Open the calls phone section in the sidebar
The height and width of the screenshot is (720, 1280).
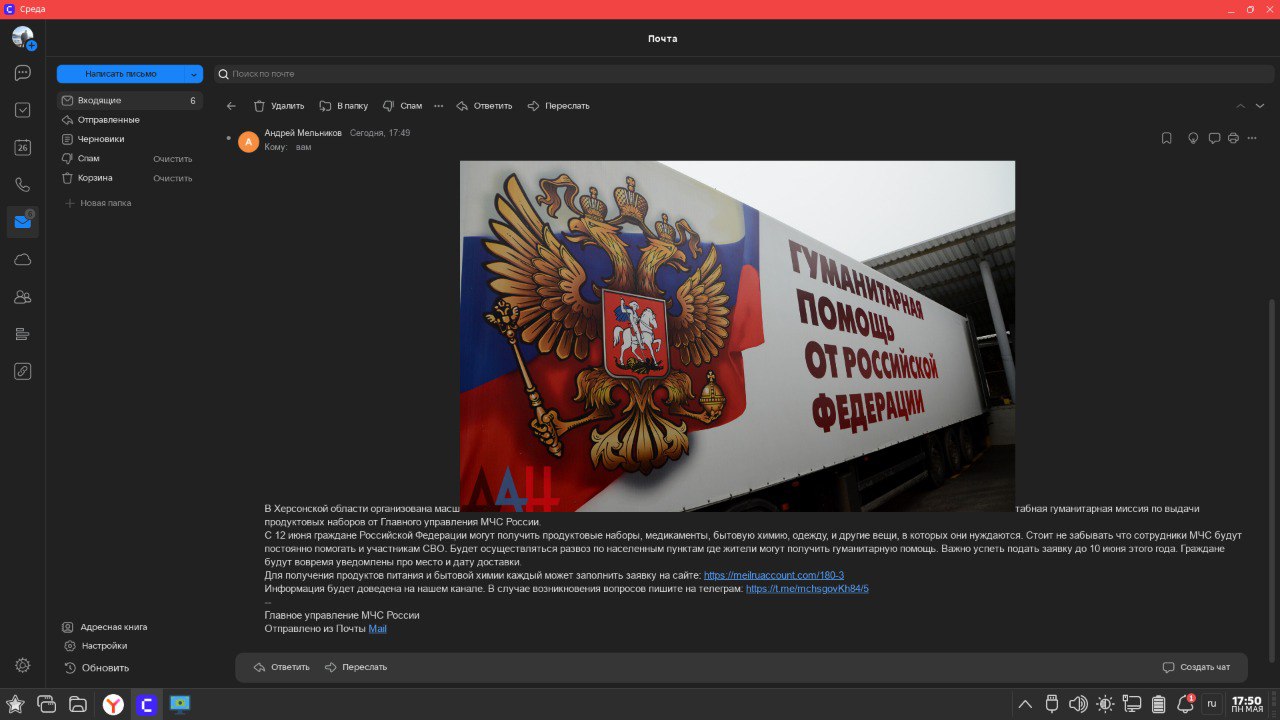22,185
